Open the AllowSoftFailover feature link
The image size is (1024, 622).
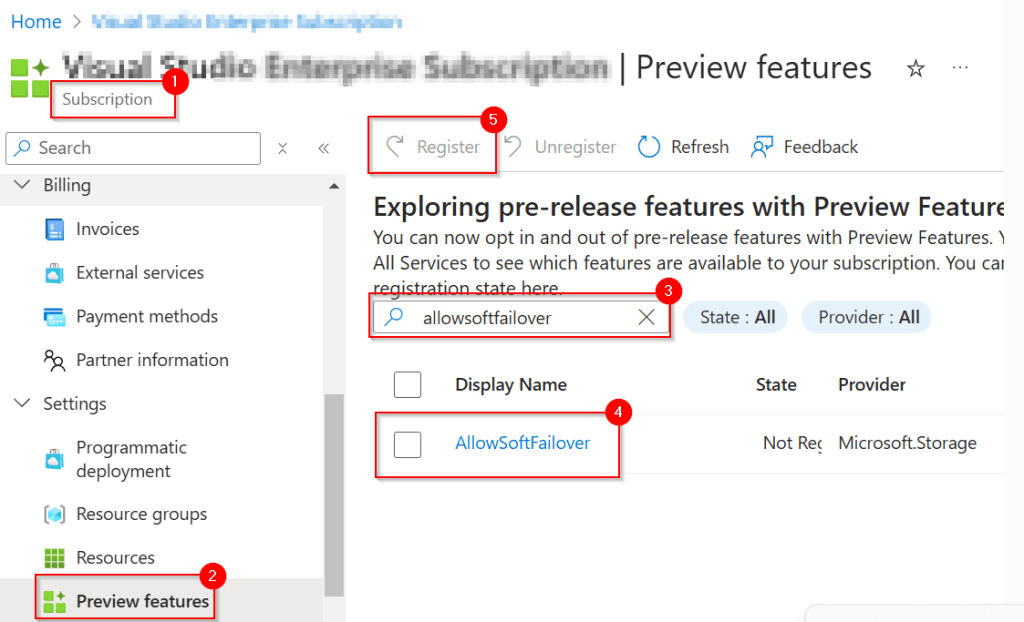(522, 443)
